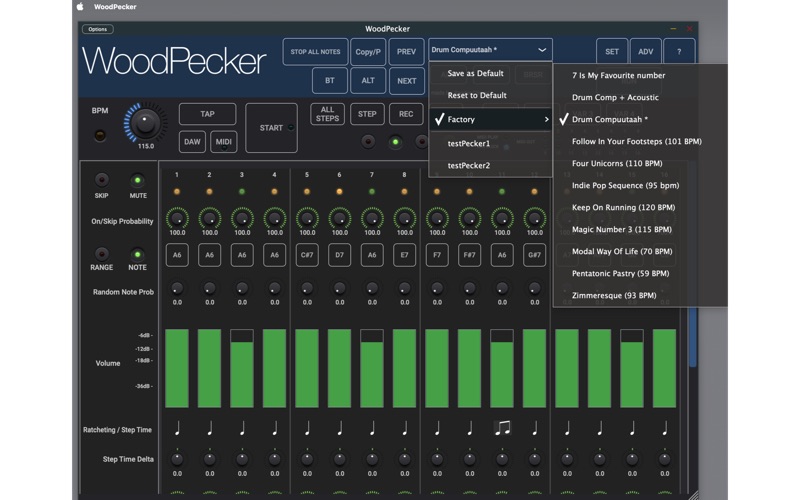Toggle the NOTE radio LED
800x500 pixels.
[x=137, y=254]
